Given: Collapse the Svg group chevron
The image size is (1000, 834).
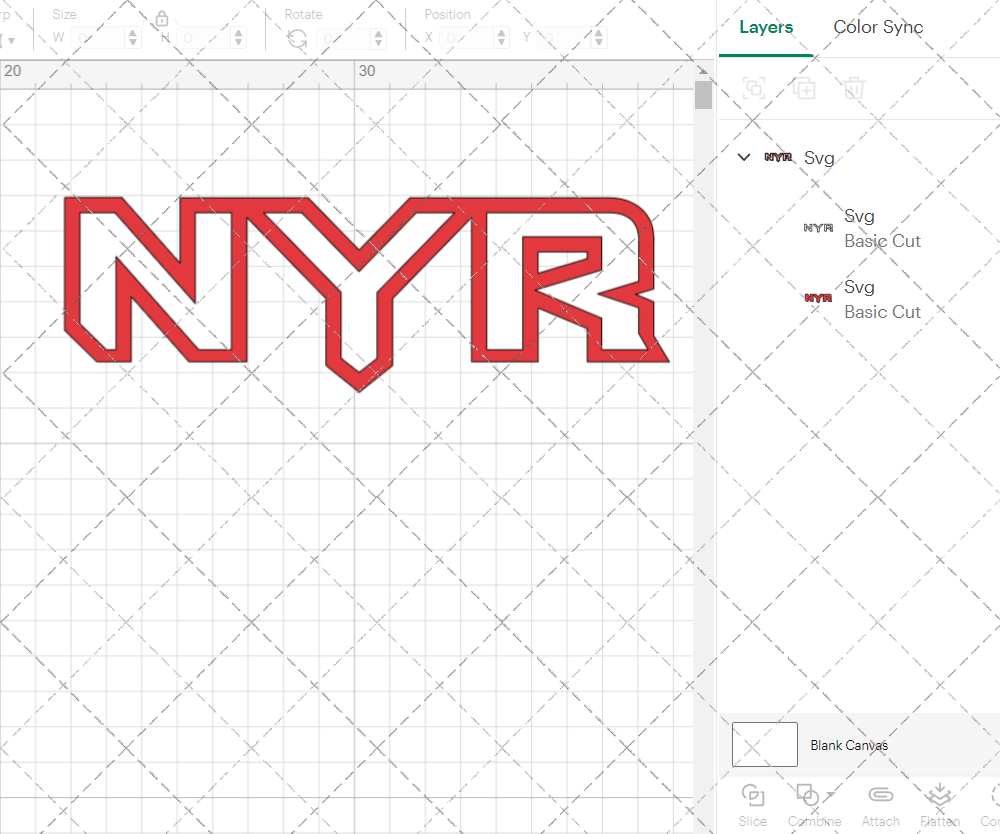Looking at the screenshot, I should [744, 157].
